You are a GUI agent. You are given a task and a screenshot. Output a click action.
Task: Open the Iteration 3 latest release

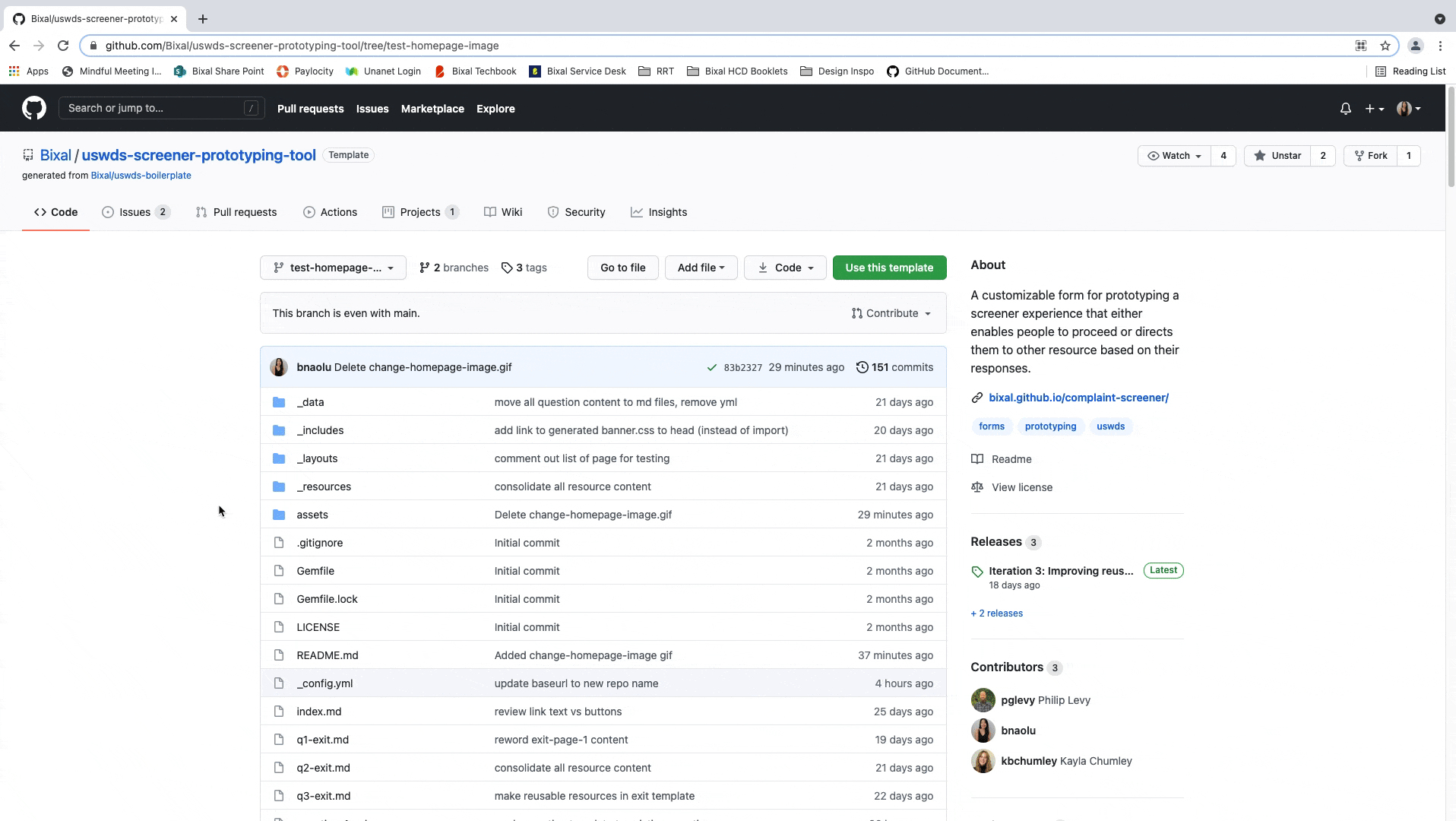pyautogui.click(x=1061, y=571)
